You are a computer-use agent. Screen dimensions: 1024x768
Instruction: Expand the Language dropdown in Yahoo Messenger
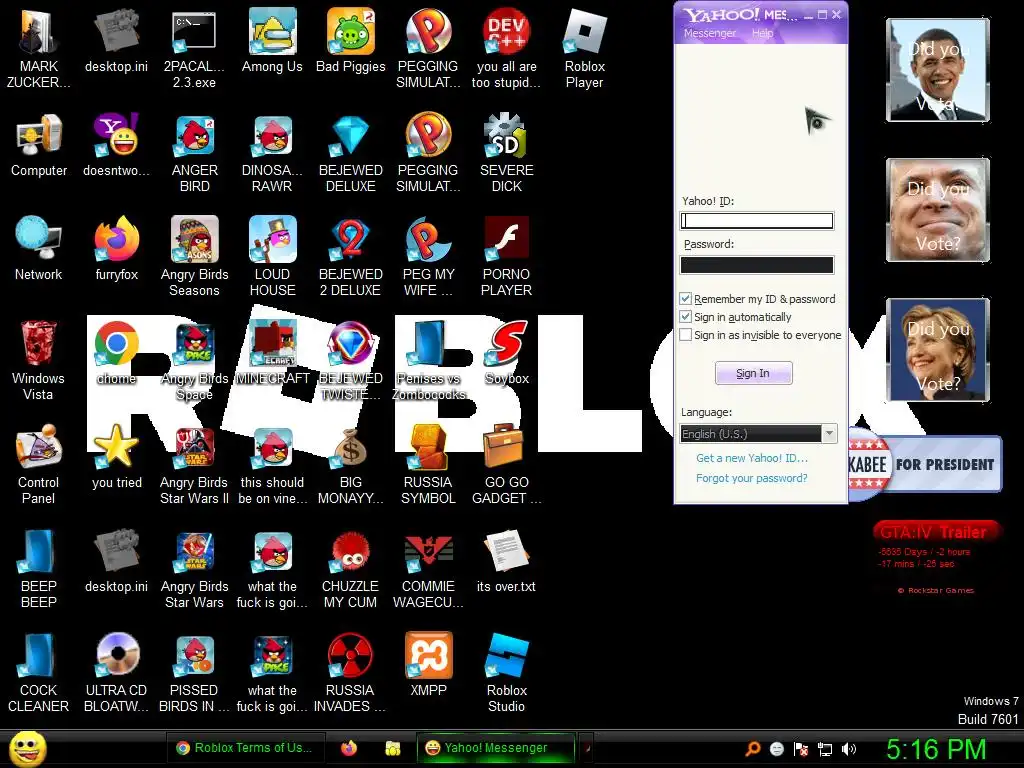(829, 434)
